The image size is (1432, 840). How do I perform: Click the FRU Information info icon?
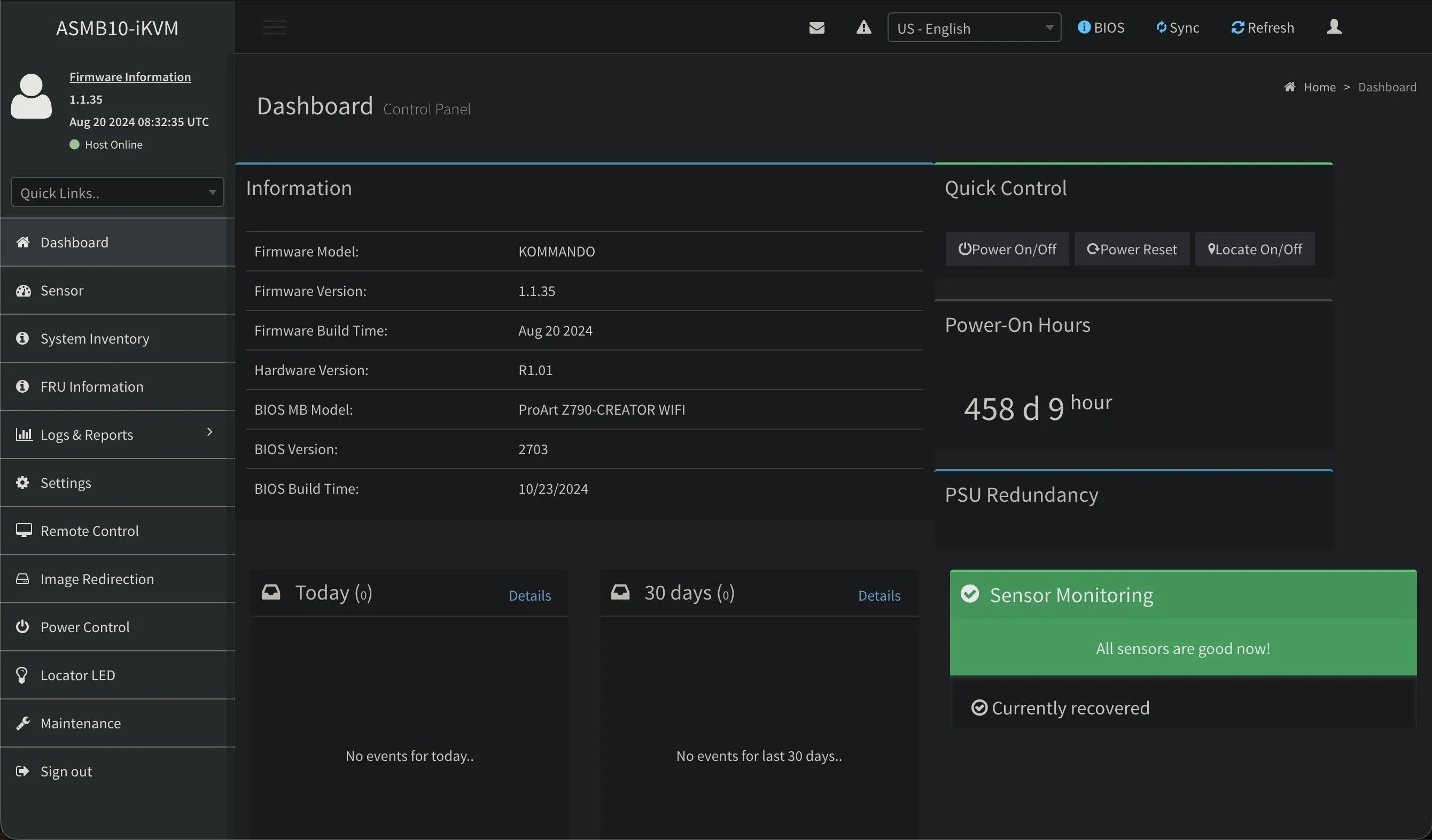pyautogui.click(x=22, y=386)
